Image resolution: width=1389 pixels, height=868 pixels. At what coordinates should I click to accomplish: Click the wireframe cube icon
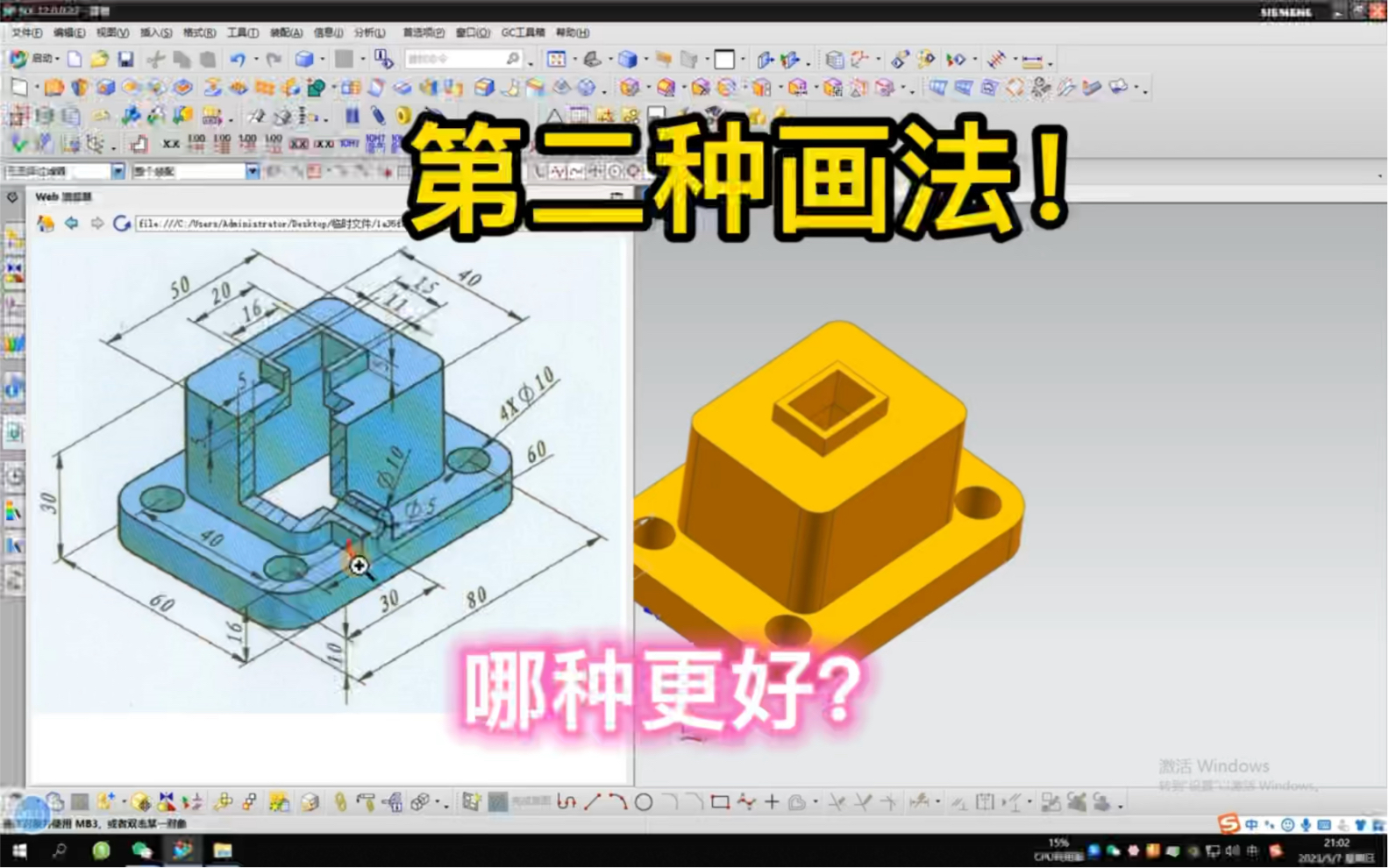[x=834, y=59]
